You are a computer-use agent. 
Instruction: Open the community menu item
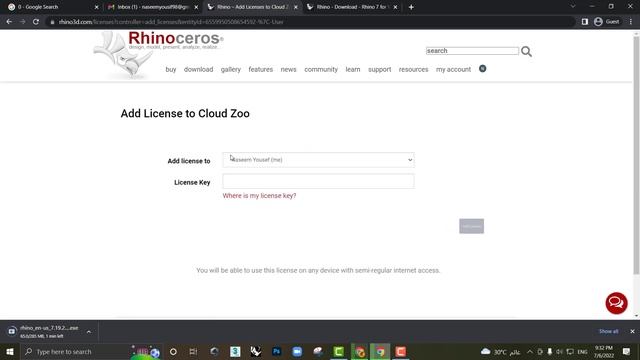pos(321,69)
